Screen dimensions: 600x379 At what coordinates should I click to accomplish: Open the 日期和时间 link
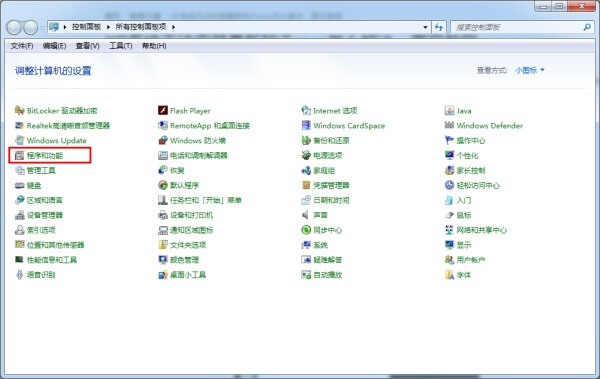[x=331, y=200]
